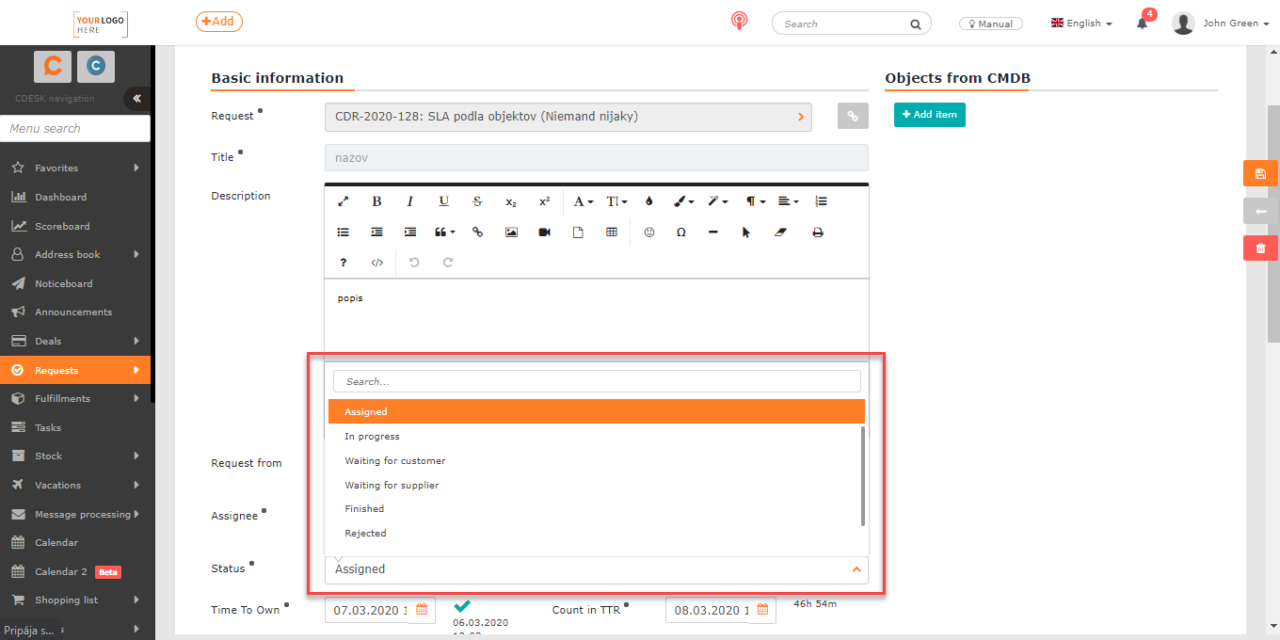This screenshot has width=1280, height=640.
Task: Select the Assigned status option
Action: click(596, 412)
